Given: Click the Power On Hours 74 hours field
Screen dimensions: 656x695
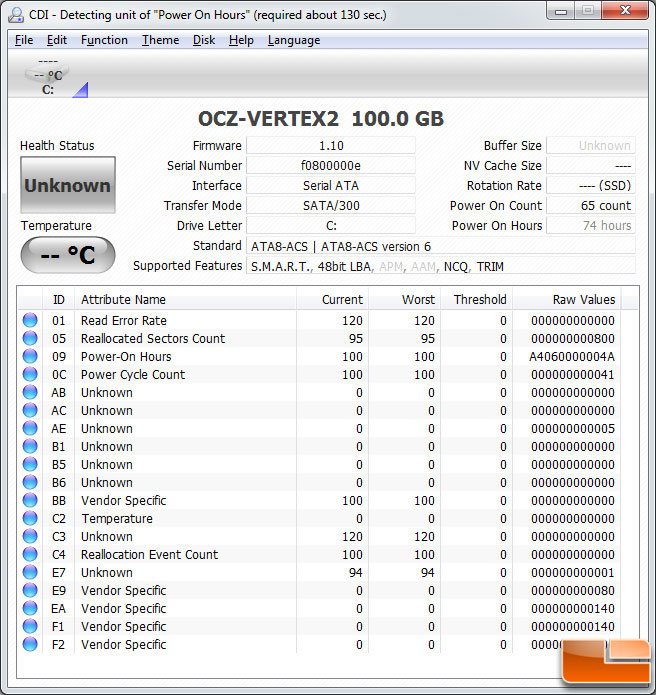Looking at the screenshot, I should pyautogui.click(x=591, y=226).
